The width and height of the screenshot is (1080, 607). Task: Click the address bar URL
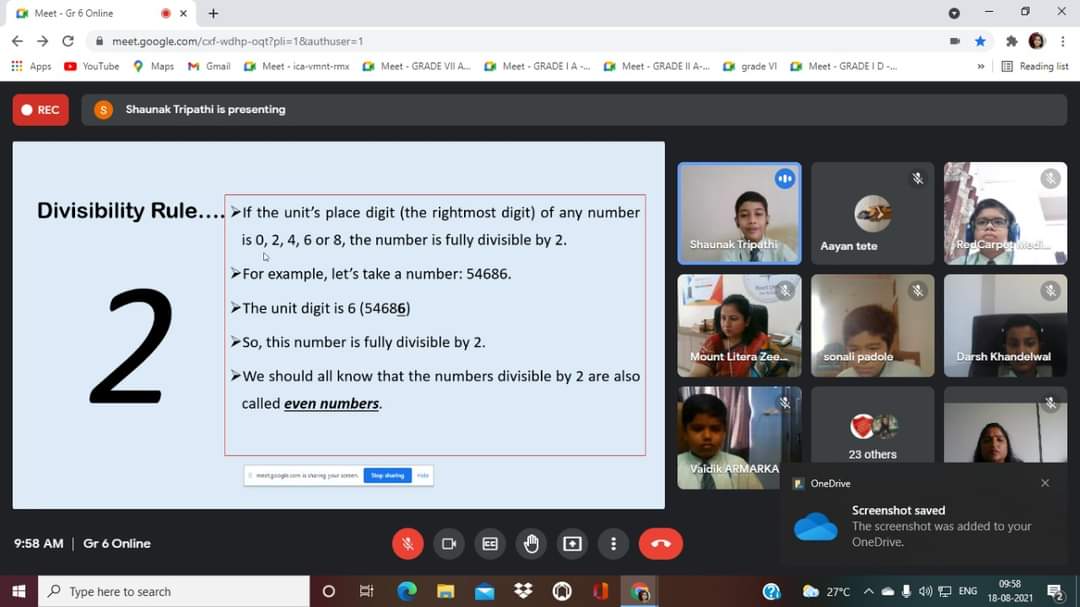pos(238,41)
